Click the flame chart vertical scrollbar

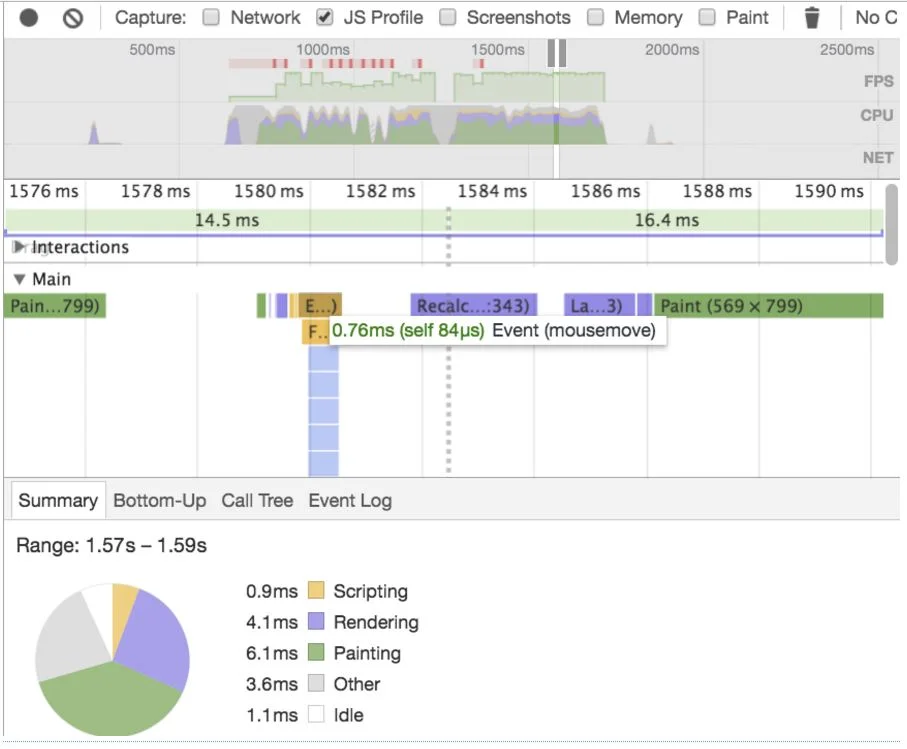tap(892, 224)
